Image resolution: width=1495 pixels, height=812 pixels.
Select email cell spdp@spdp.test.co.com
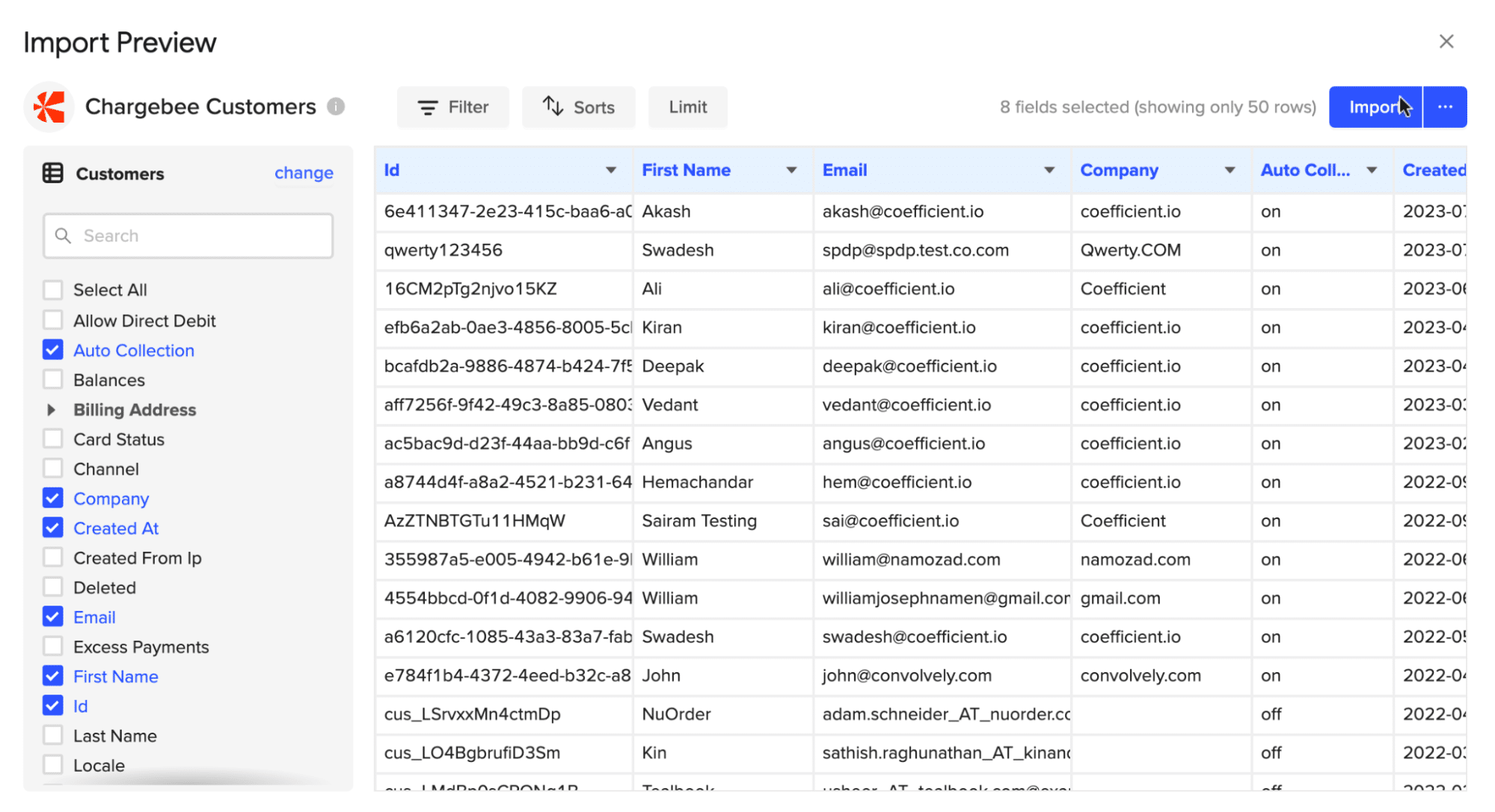click(x=942, y=250)
